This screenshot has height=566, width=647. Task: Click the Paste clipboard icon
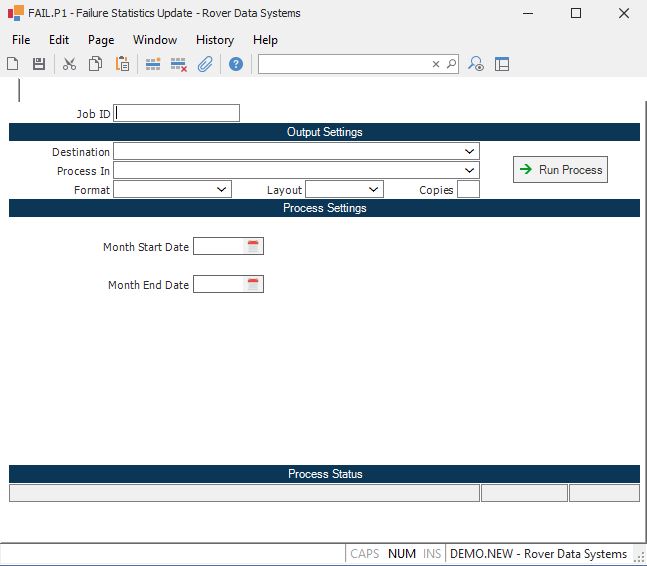point(122,64)
